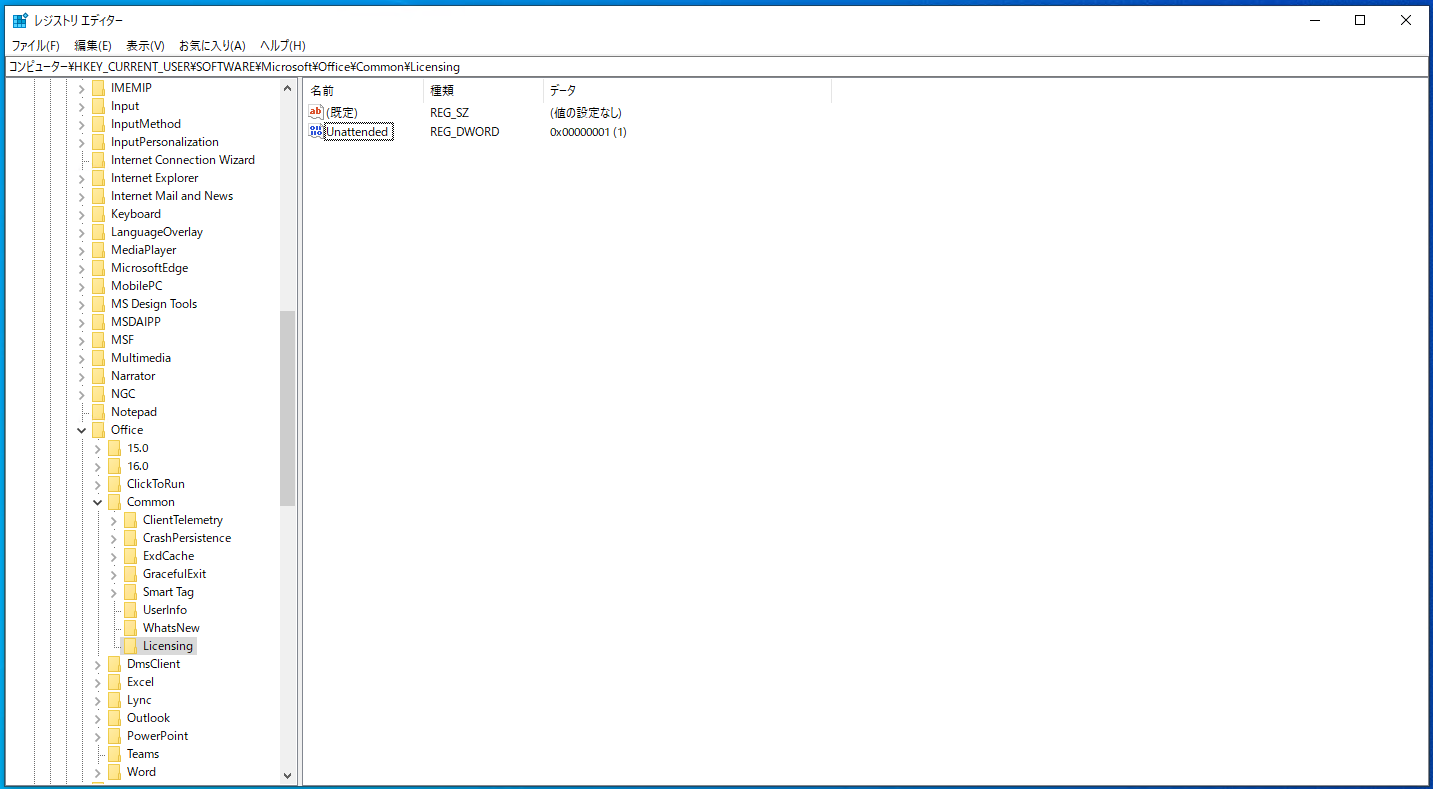Click the Common folder icon
The width and height of the screenshot is (1433, 789).
click(115, 502)
